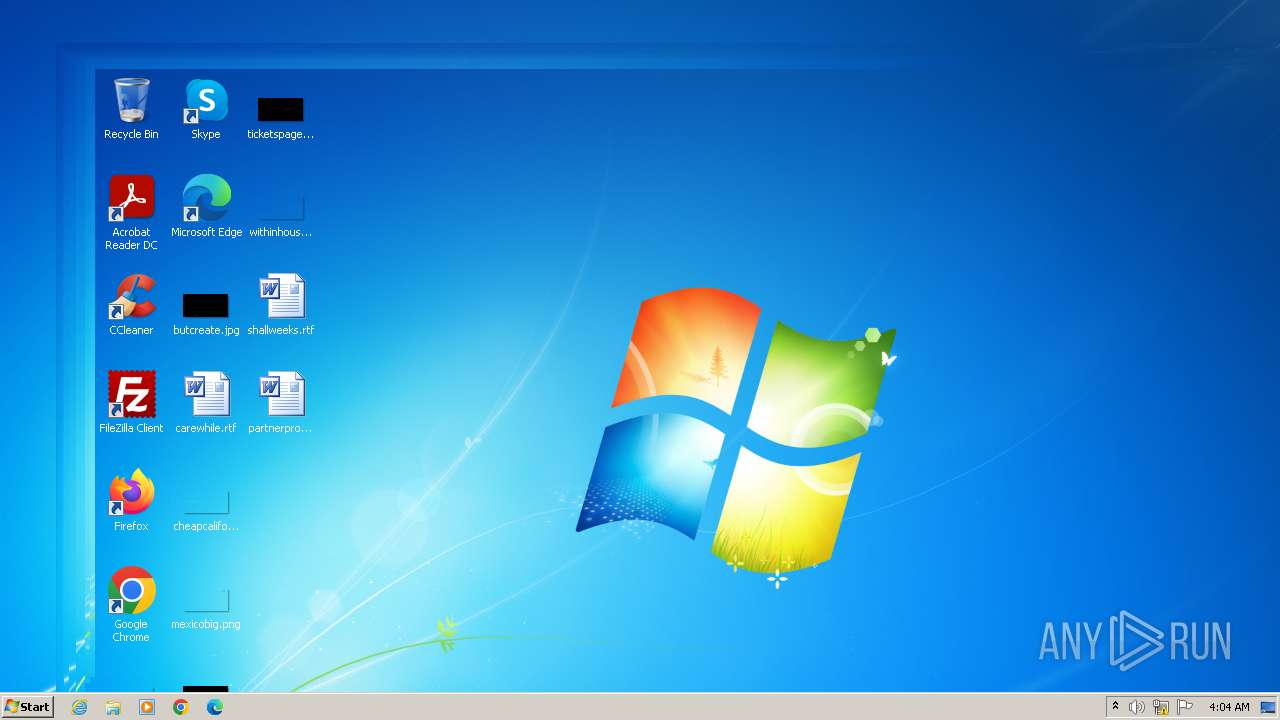Screen dimensions: 1280x720
Task: Select the withinhous file icon
Action: (x=280, y=215)
